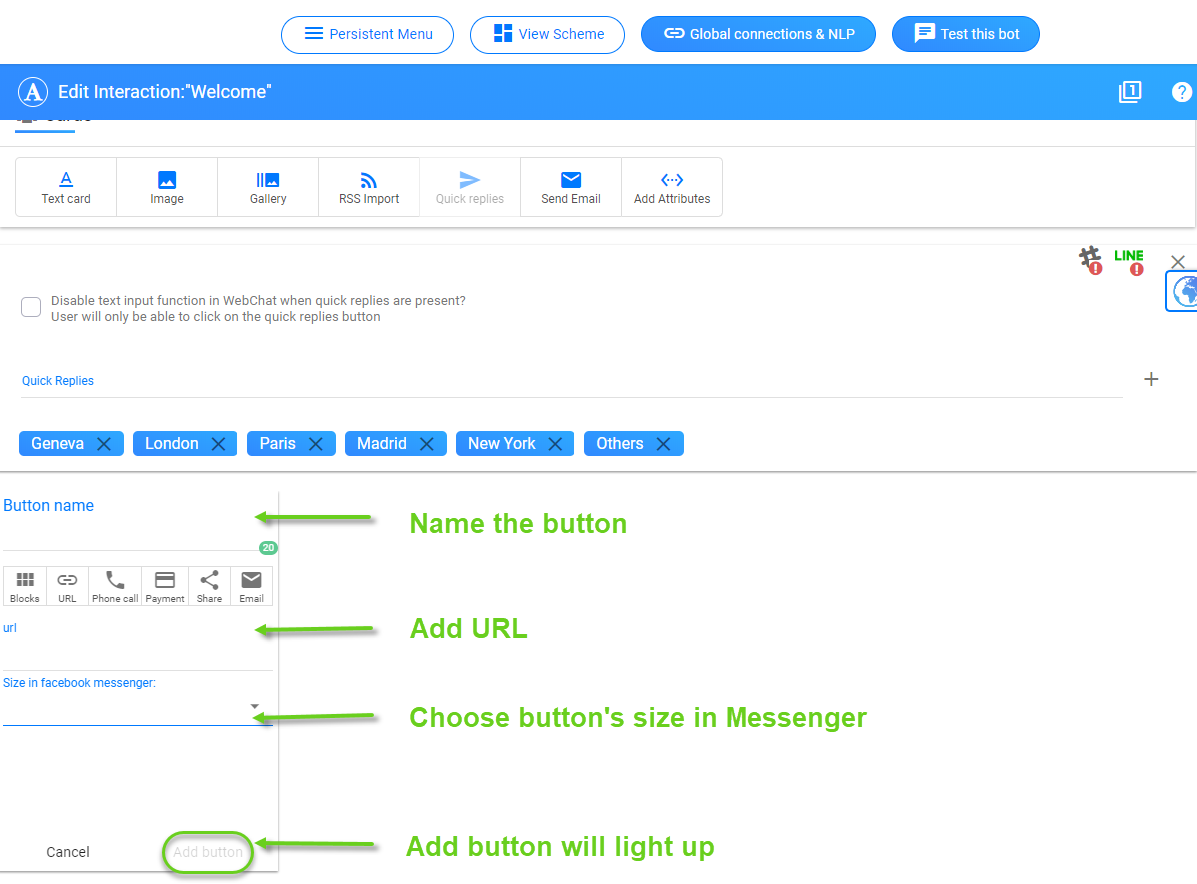
Task: Remove the Madrid quick reply
Action: (x=427, y=443)
